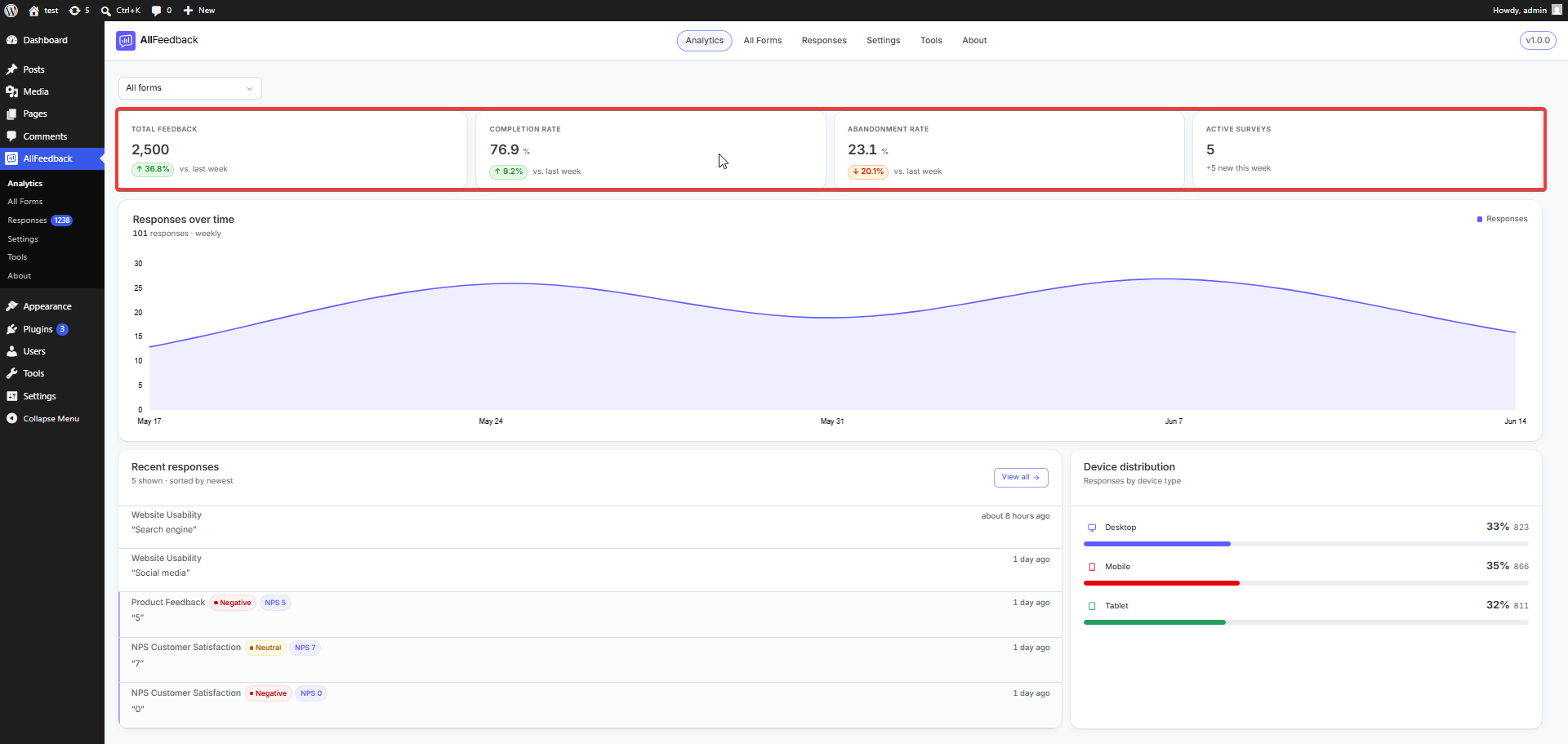Image resolution: width=1568 pixels, height=744 pixels.
Task: Toggle the Responses legend in chart
Action: [x=1502, y=219]
